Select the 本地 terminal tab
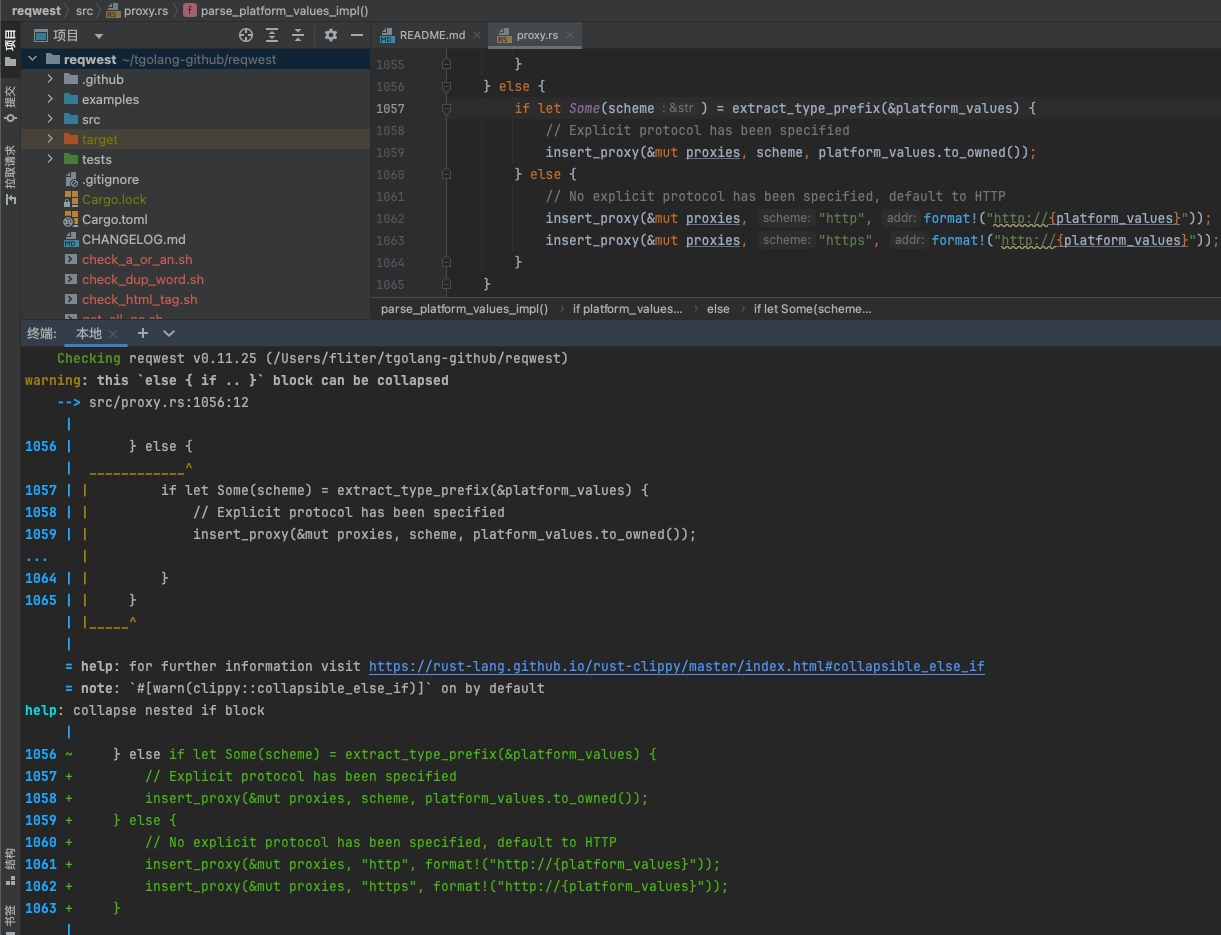The height and width of the screenshot is (935, 1221). (88, 333)
